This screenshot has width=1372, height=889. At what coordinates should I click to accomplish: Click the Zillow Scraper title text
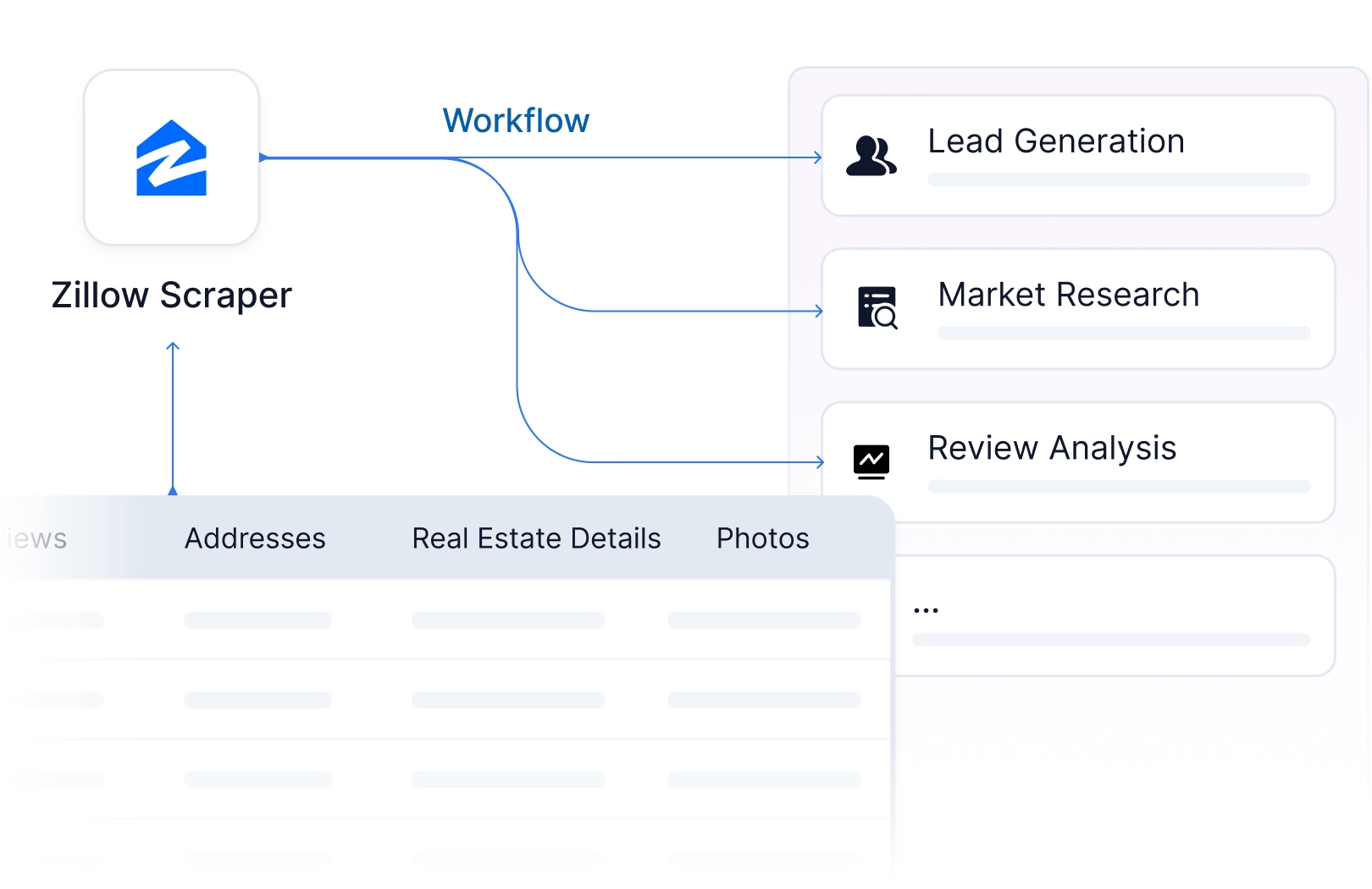pyautogui.click(x=172, y=295)
